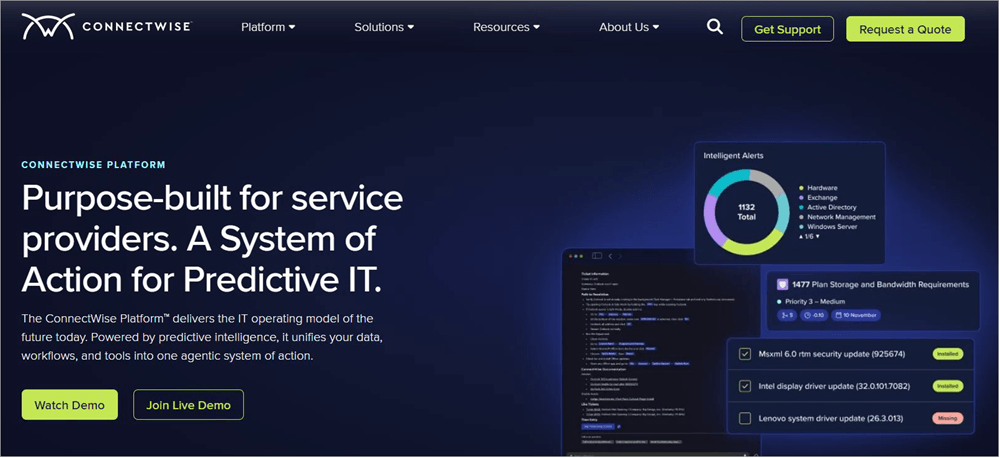The height and width of the screenshot is (458, 1000).
Task: Uncheck the Intel display driver update checkbox
Action: (x=744, y=386)
